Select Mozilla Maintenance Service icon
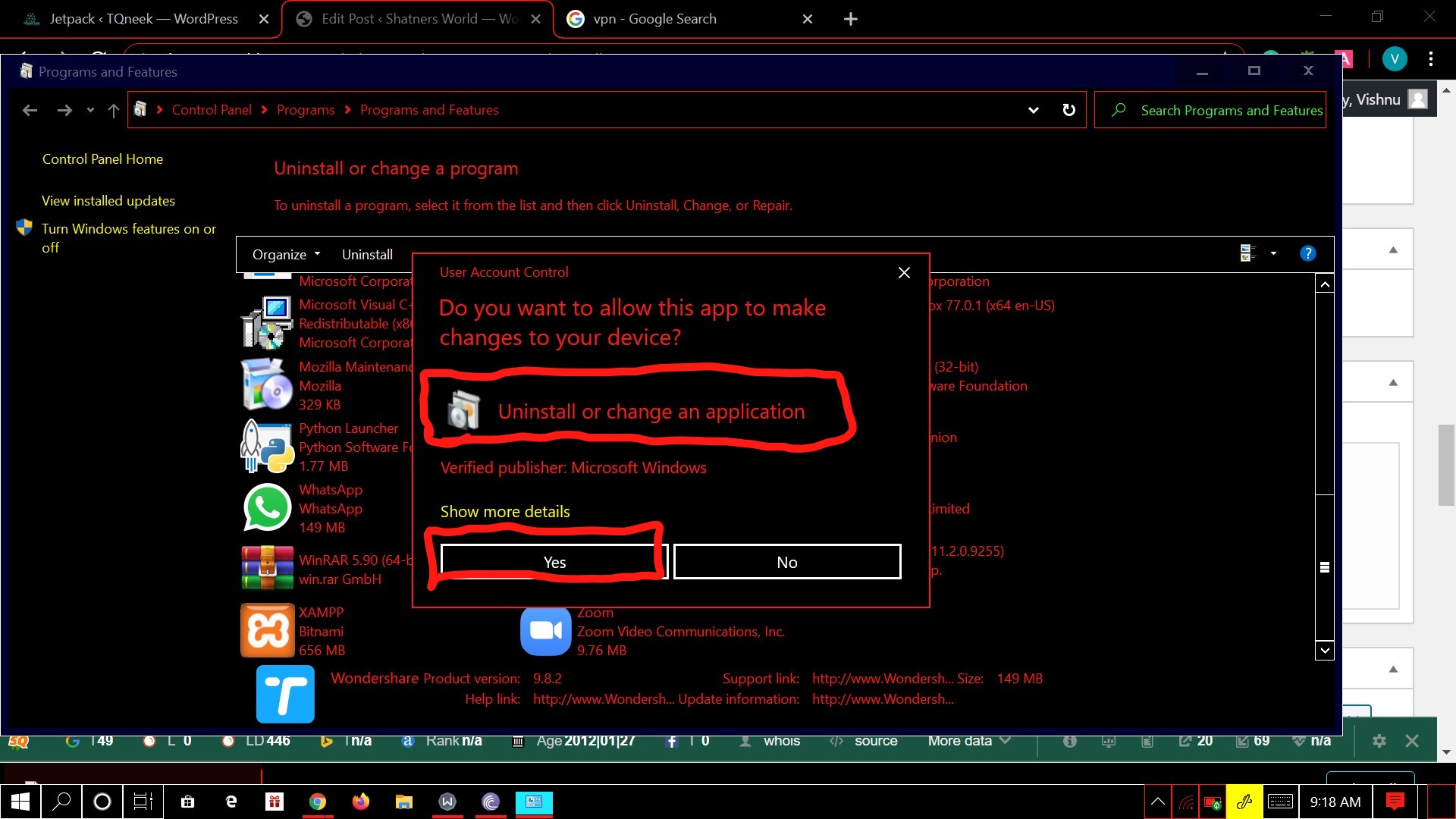The height and width of the screenshot is (819, 1456). [x=266, y=384]
